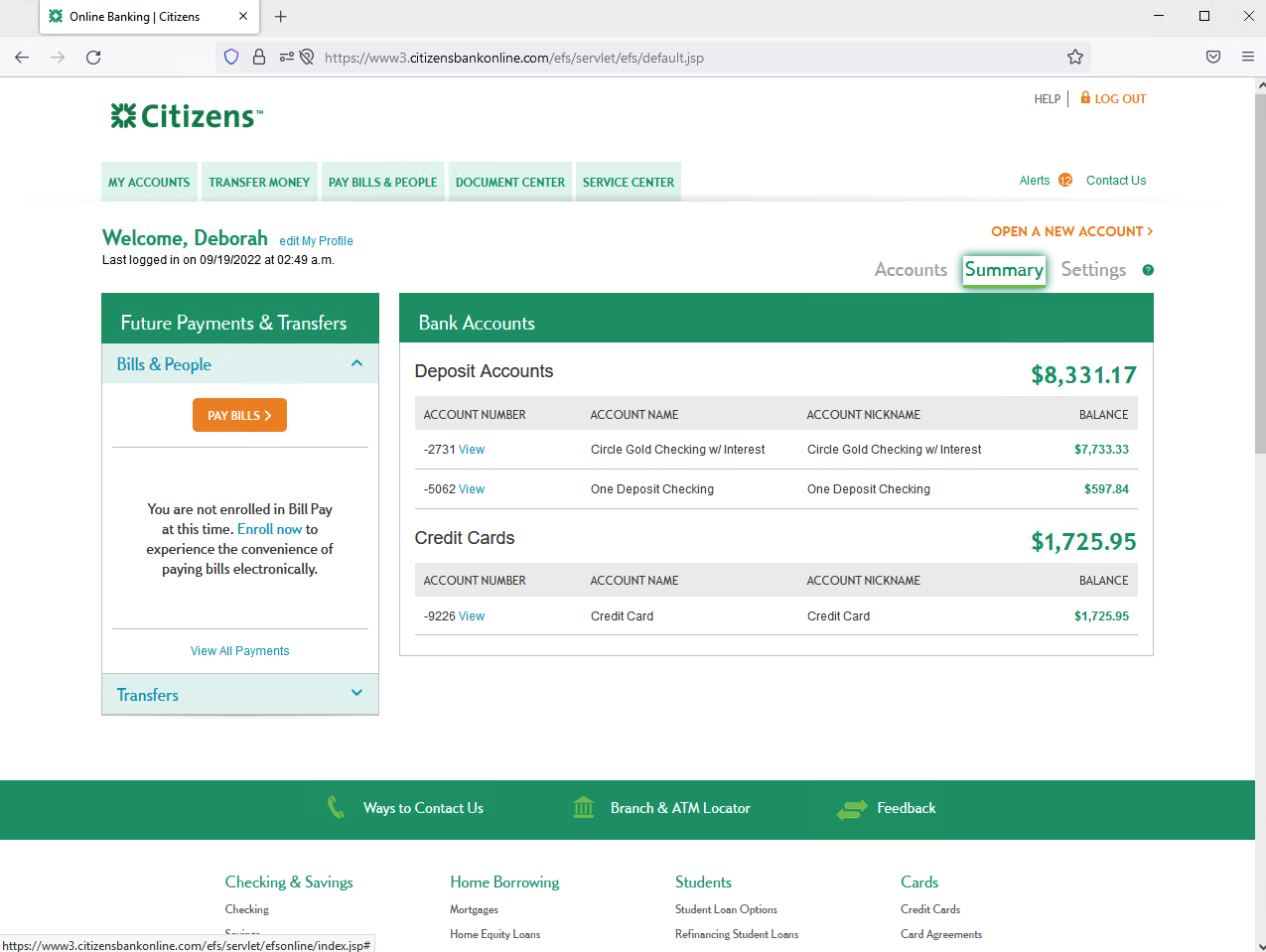1266x952 pixels.
Task: View account ending -5062
Action: click(472, 489)
